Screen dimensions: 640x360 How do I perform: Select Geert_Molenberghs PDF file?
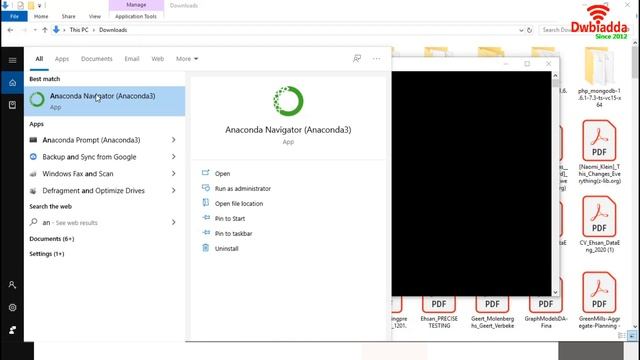[492, 312]
